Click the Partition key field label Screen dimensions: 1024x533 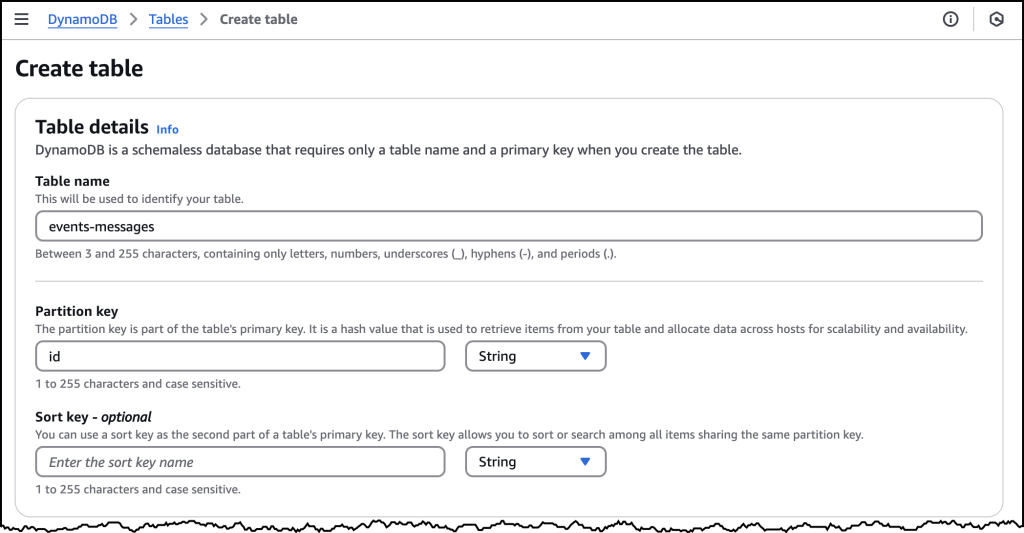(x=76, y=311)
